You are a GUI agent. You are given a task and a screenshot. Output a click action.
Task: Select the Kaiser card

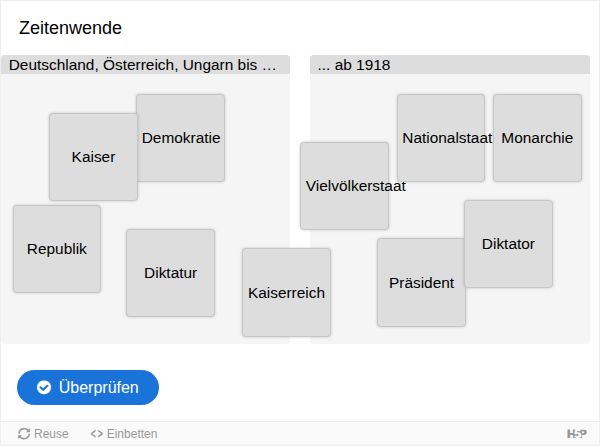[x=93, y=157]
